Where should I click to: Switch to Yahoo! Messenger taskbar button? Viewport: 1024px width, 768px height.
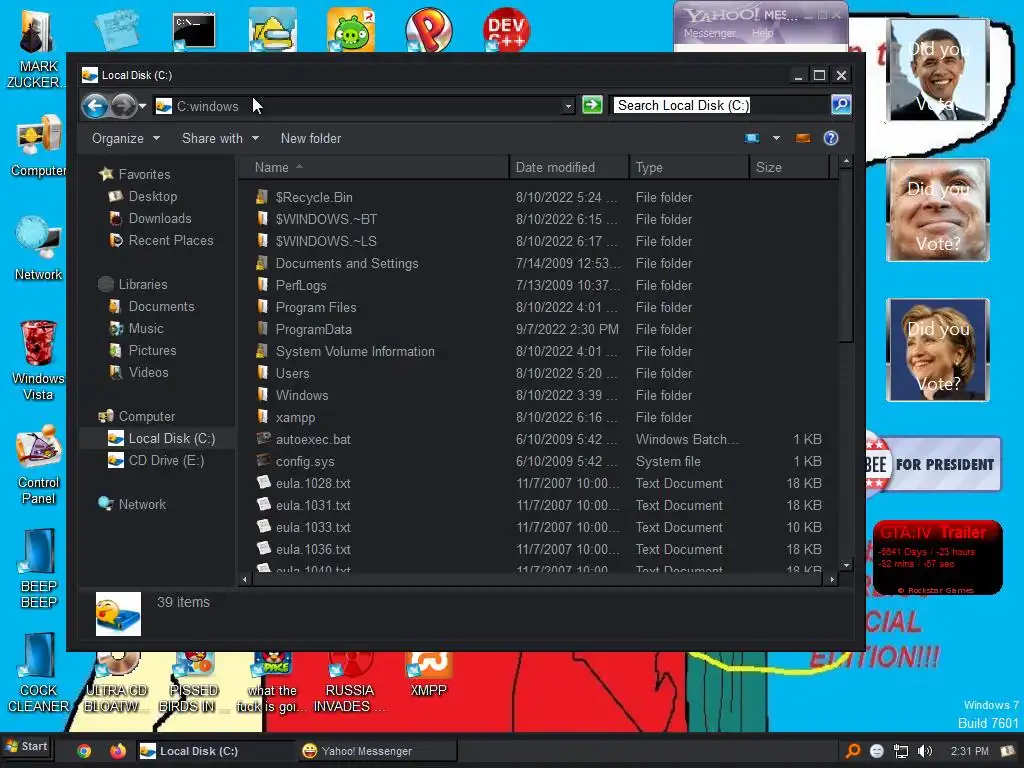(377, 751)
